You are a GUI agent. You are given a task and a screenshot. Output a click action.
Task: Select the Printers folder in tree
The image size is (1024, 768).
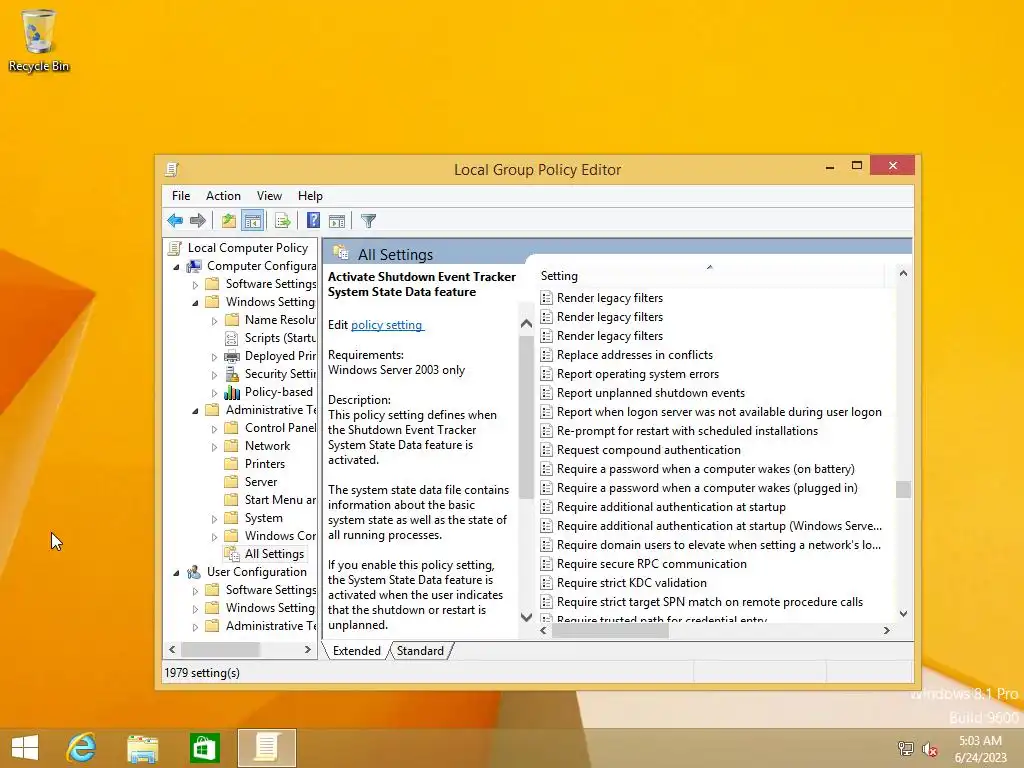pyautogui.click(x=264, y=464)
